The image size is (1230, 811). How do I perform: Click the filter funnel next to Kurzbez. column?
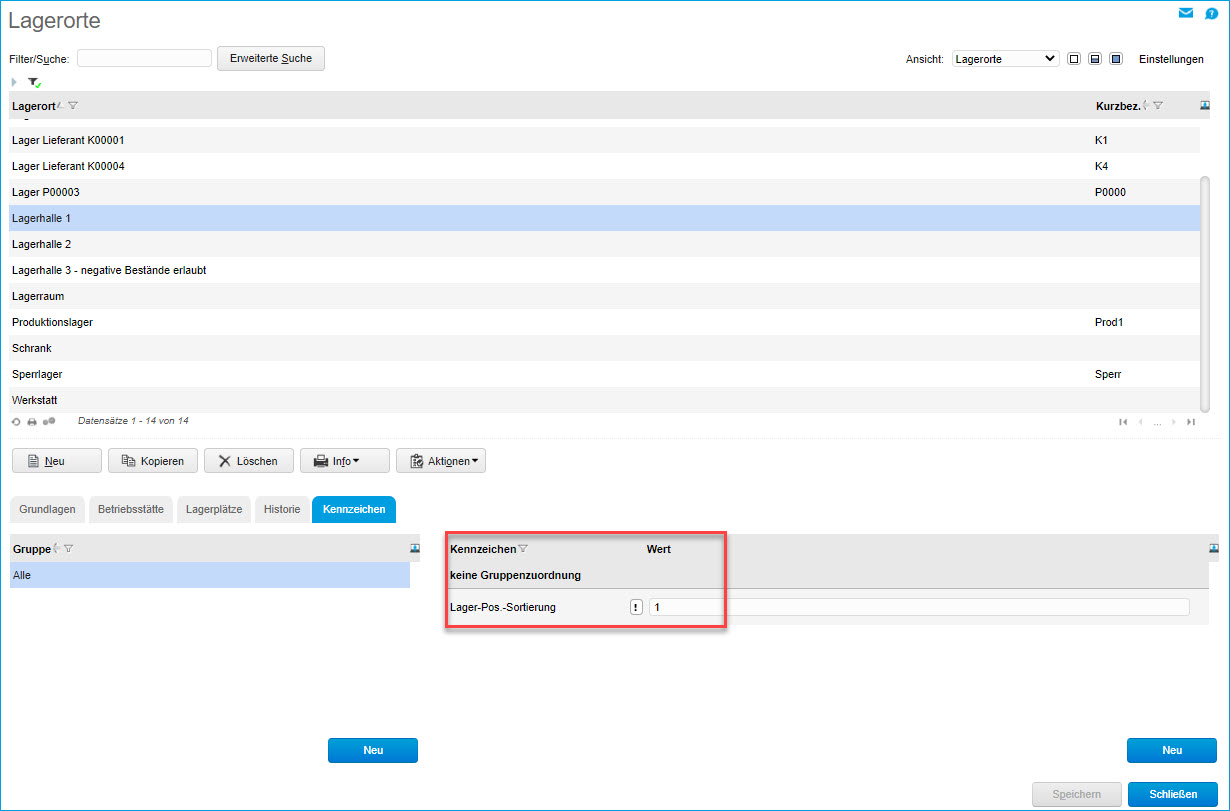(x=1158, y=106)
